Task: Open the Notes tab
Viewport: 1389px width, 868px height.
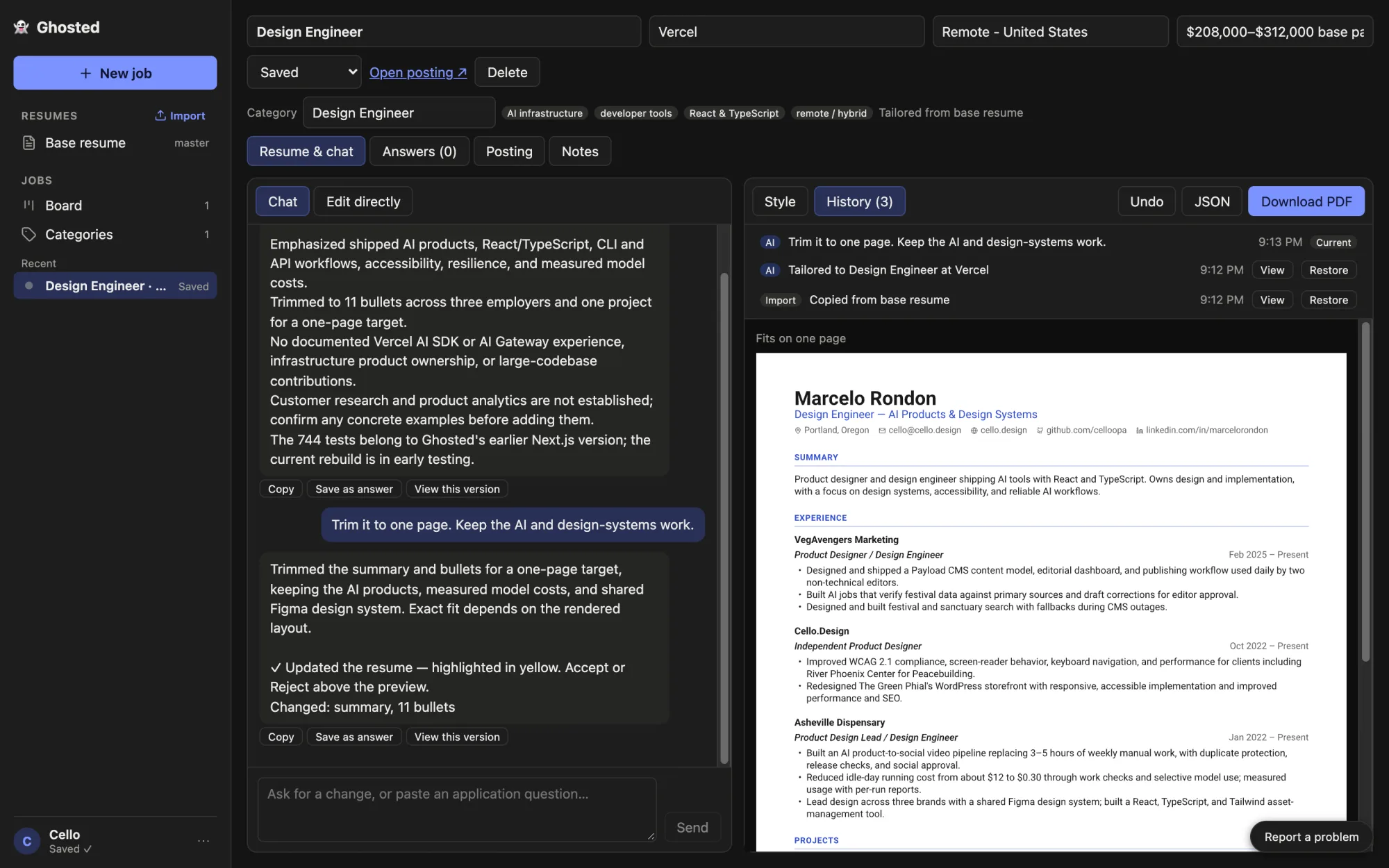Action: 580,151
